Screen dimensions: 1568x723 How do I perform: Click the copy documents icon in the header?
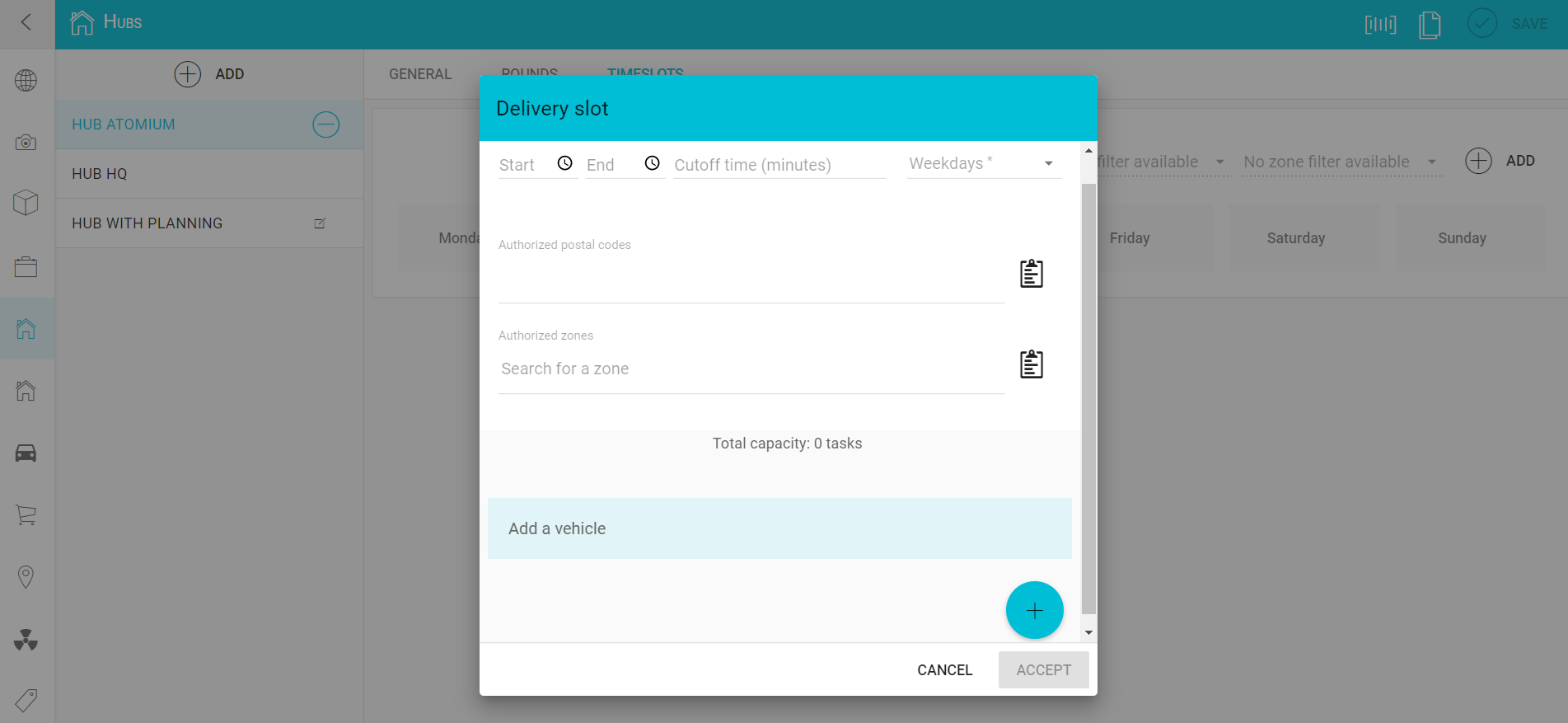pyautogui.click(x=1430, y=24)
